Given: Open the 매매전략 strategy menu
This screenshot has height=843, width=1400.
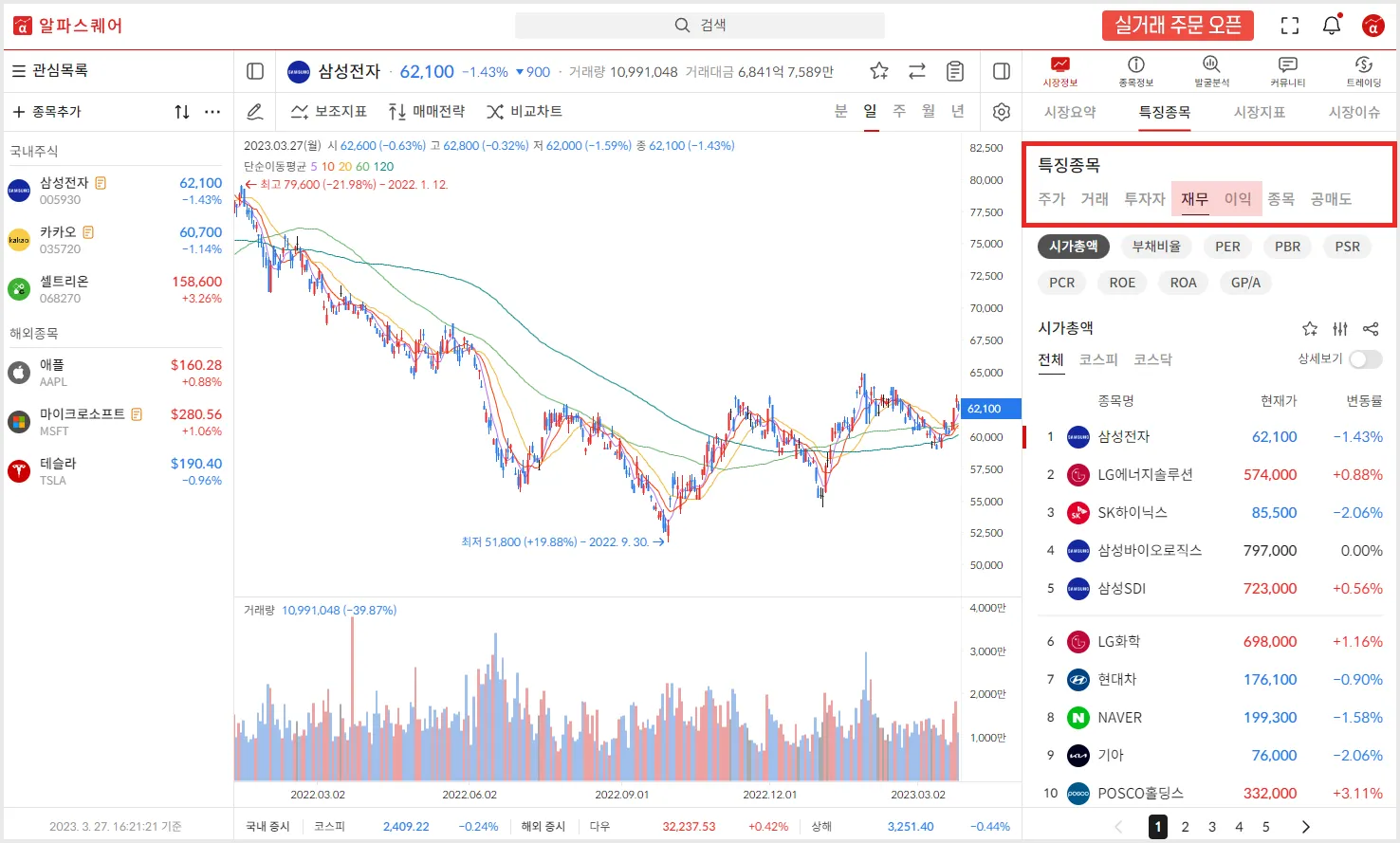Looking at the screenshot, I should click(427, 112).
